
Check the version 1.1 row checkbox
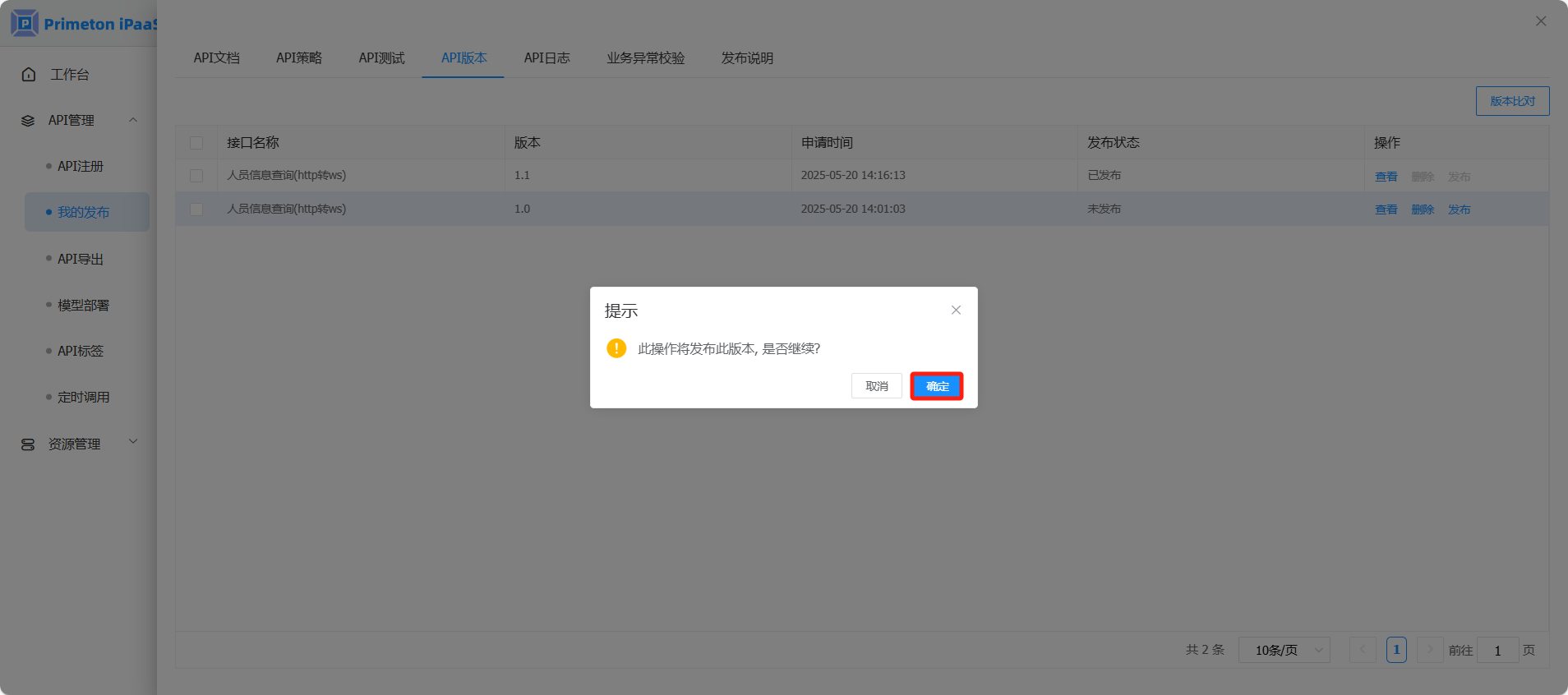pos(196,176)
